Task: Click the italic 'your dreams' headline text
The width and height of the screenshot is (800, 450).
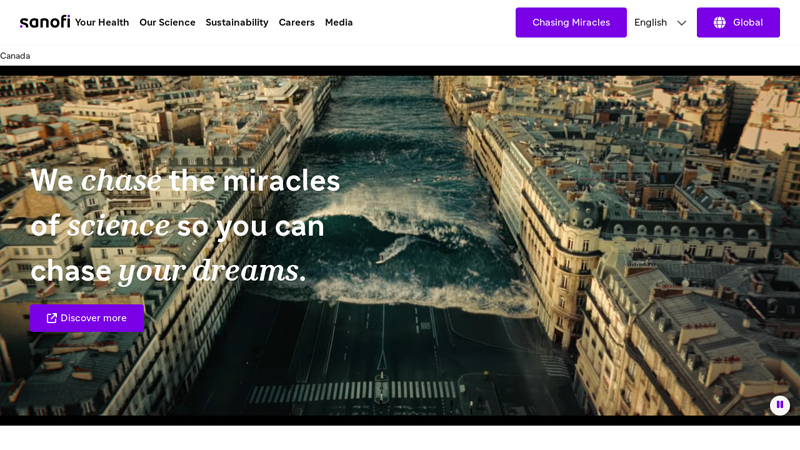Action: 208,270
